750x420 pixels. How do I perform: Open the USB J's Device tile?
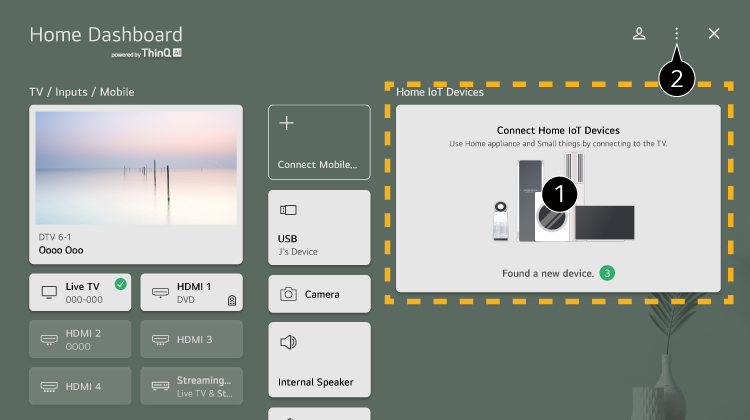click(319, 227)
